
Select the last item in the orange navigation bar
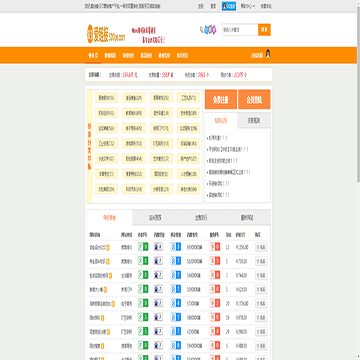pos(182,56)
